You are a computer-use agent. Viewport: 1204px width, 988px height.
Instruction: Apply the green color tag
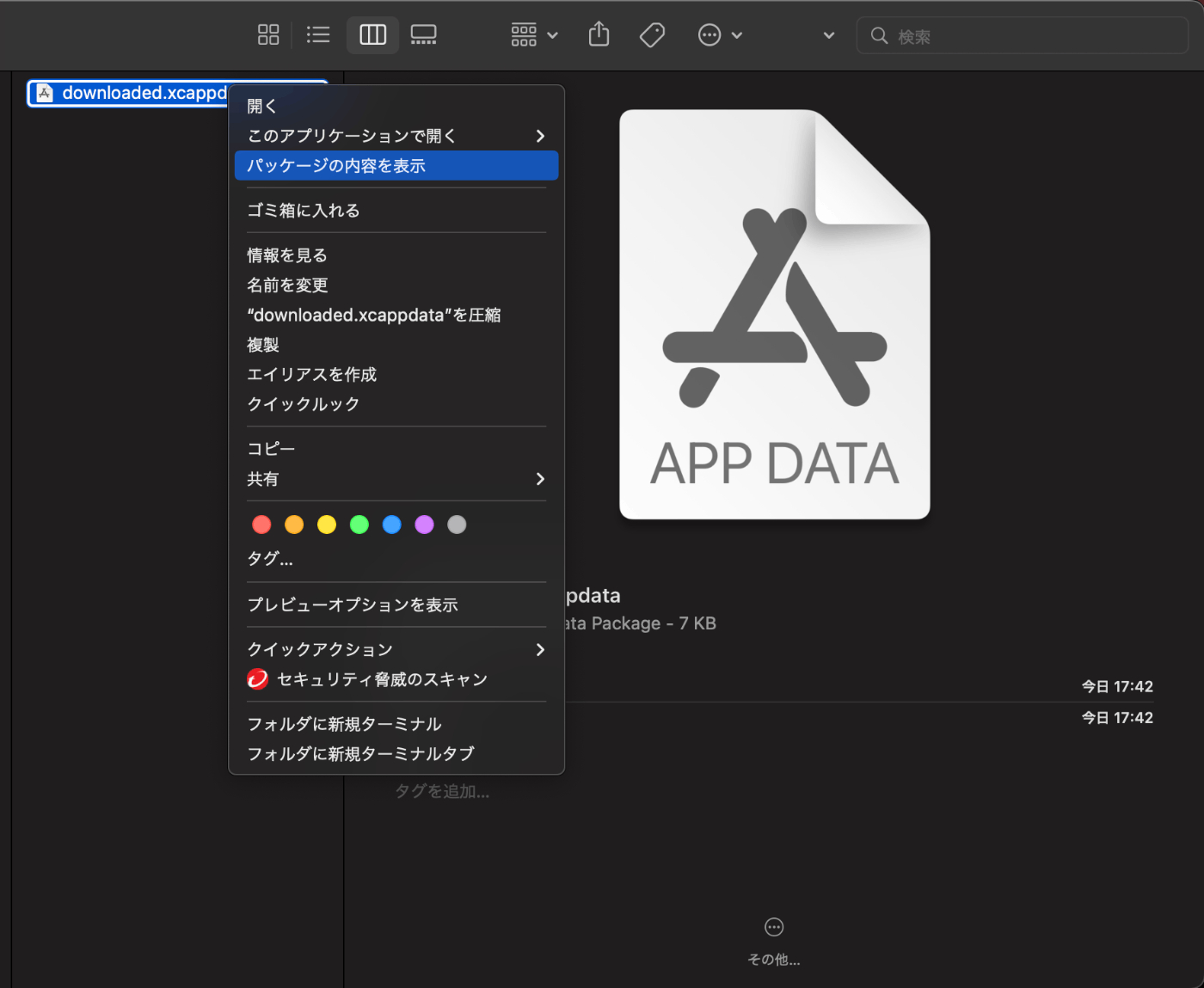pos(359,525)
